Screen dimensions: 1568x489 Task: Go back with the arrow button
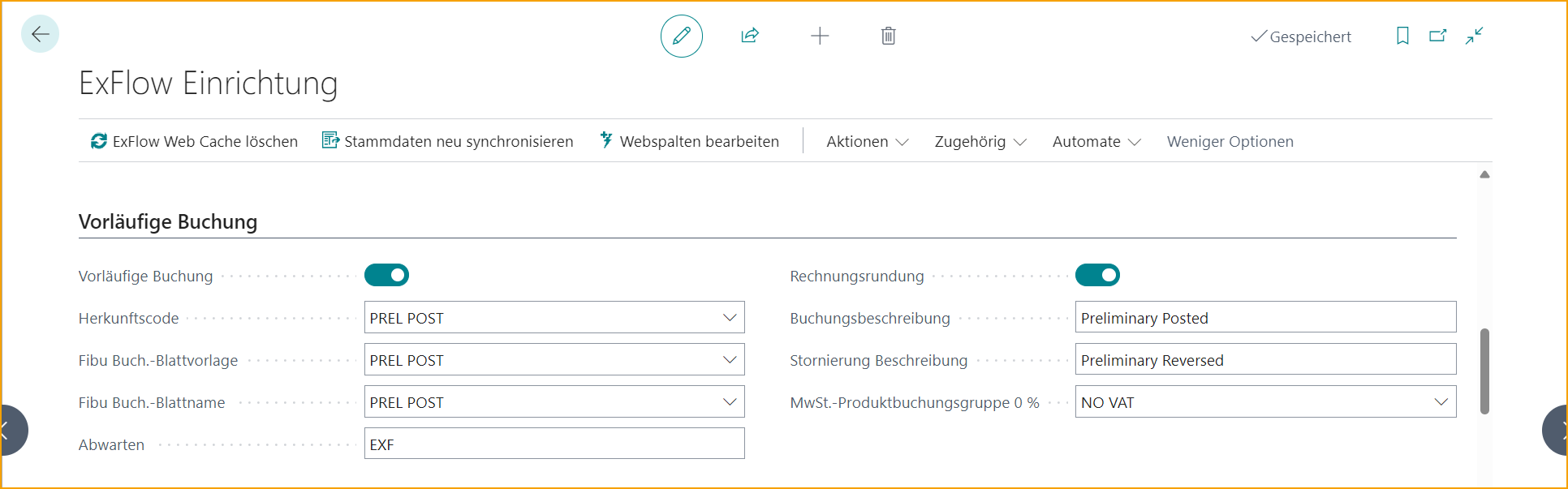pos(40,34)
